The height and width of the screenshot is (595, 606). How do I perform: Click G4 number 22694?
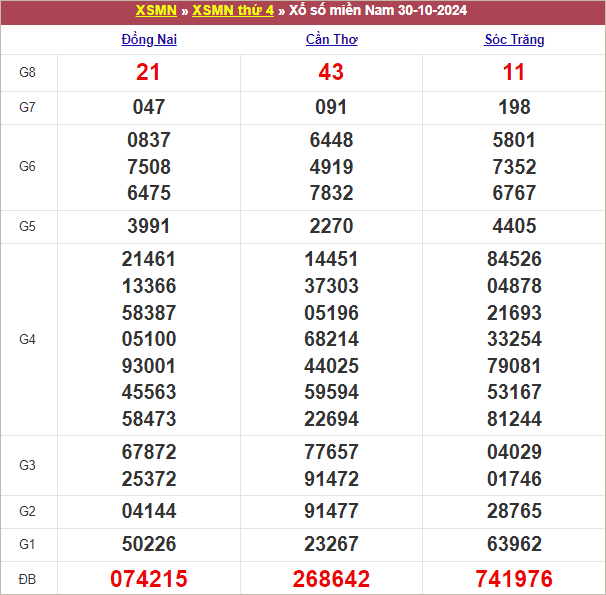(x=331, y=419)
